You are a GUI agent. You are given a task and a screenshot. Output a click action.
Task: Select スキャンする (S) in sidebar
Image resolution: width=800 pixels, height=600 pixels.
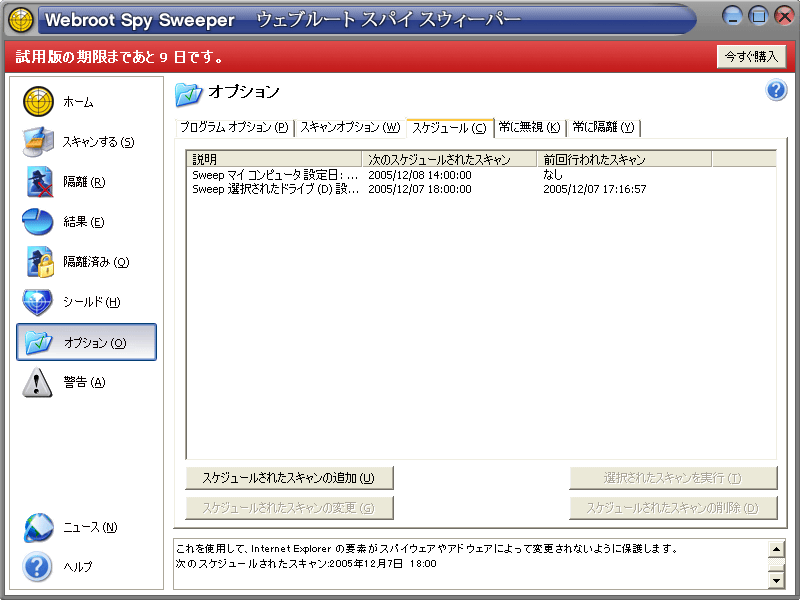[98, 142]
